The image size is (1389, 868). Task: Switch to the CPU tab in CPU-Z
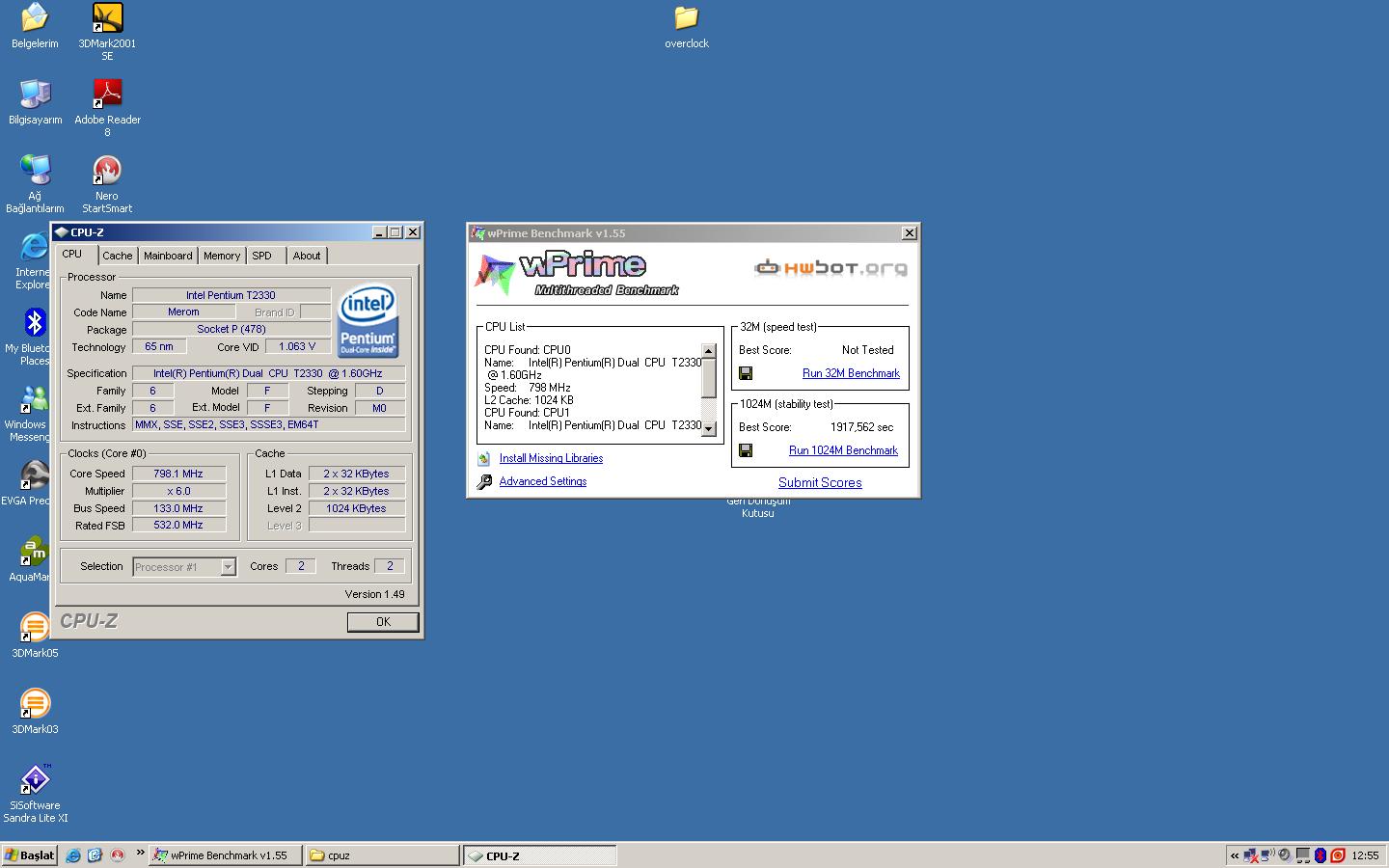click(x=72, y=255)
